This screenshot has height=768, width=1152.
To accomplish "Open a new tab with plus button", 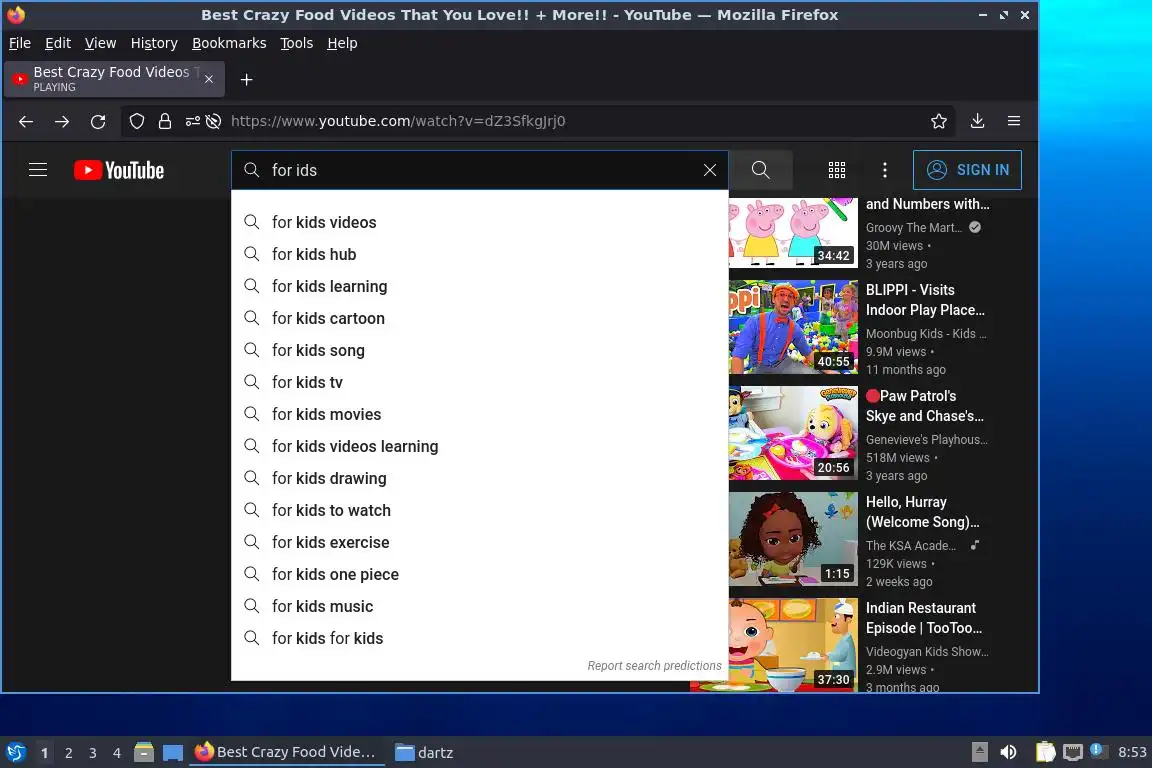I will (247, 79).
